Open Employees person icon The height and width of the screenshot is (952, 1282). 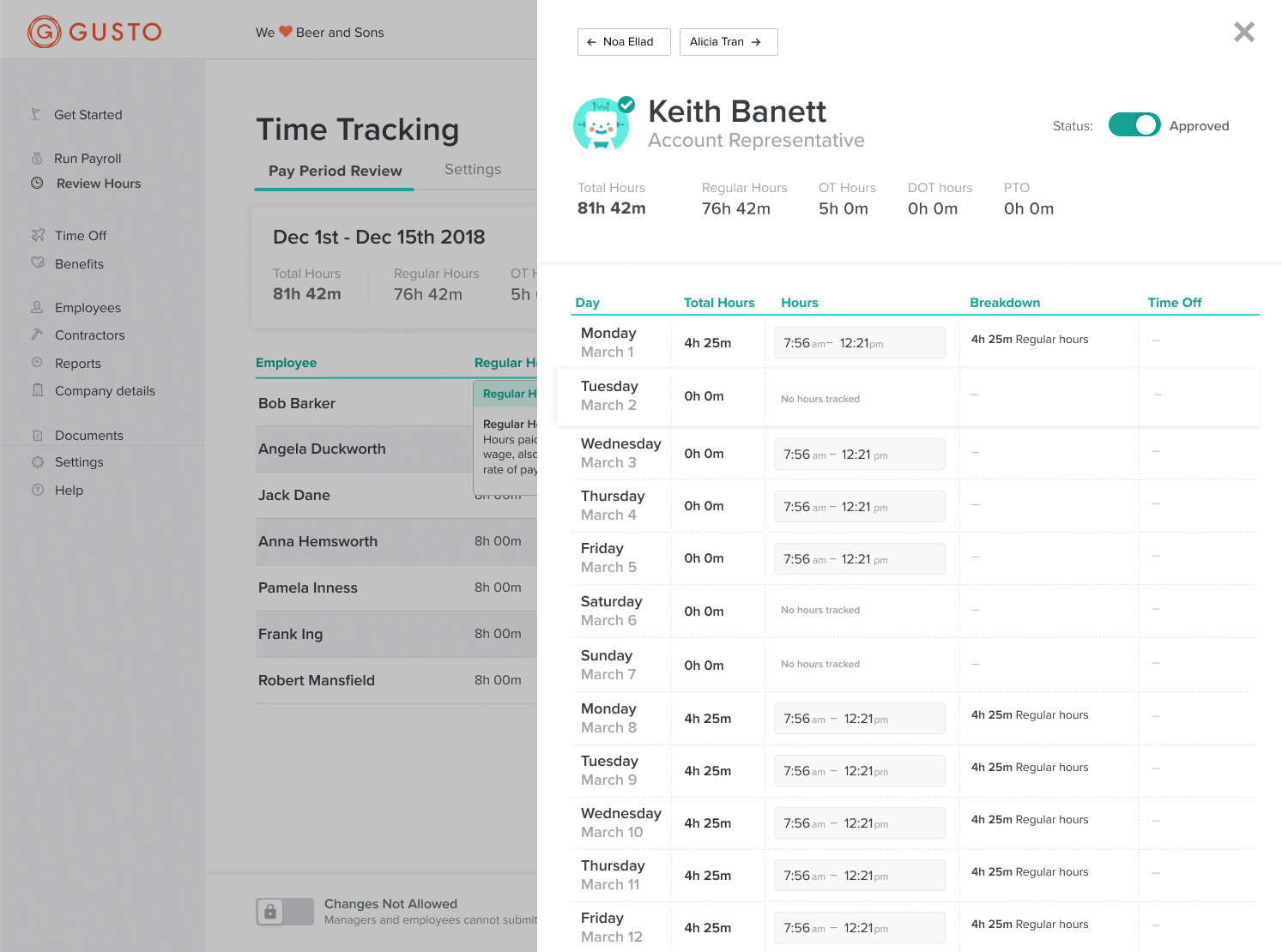tap(37, 307)
